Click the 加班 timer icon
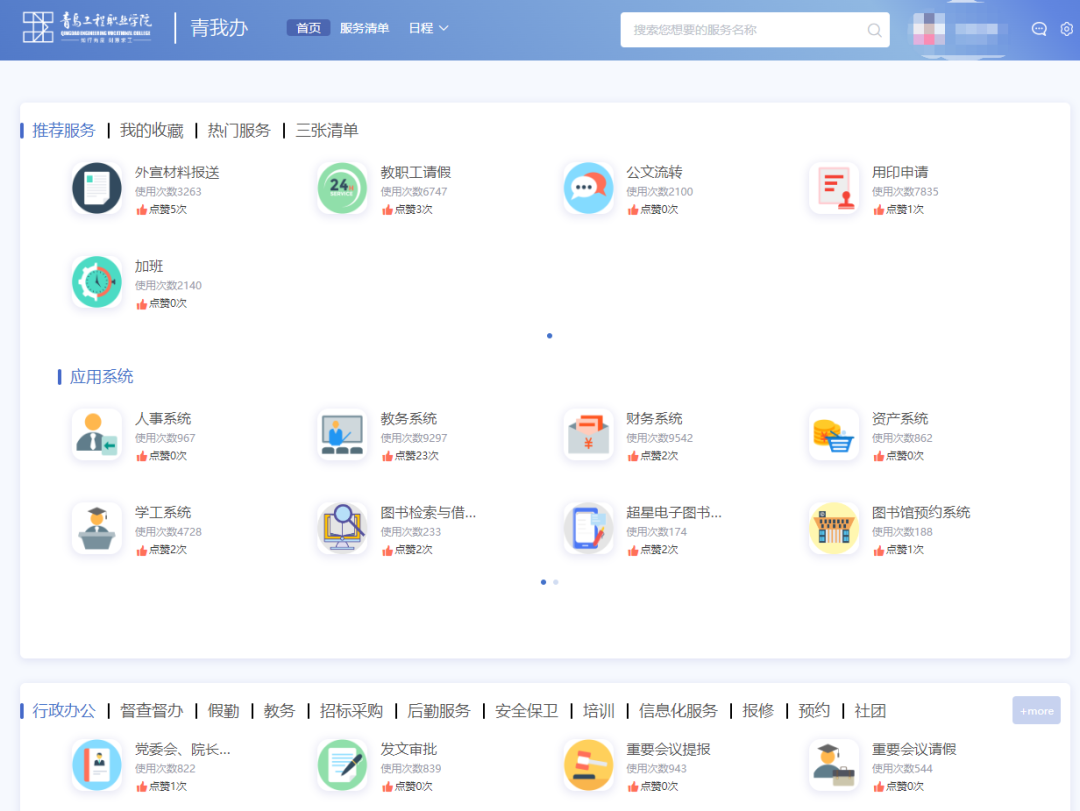The width and height of the screenshot is (1080, 811). tap(96, 282)
